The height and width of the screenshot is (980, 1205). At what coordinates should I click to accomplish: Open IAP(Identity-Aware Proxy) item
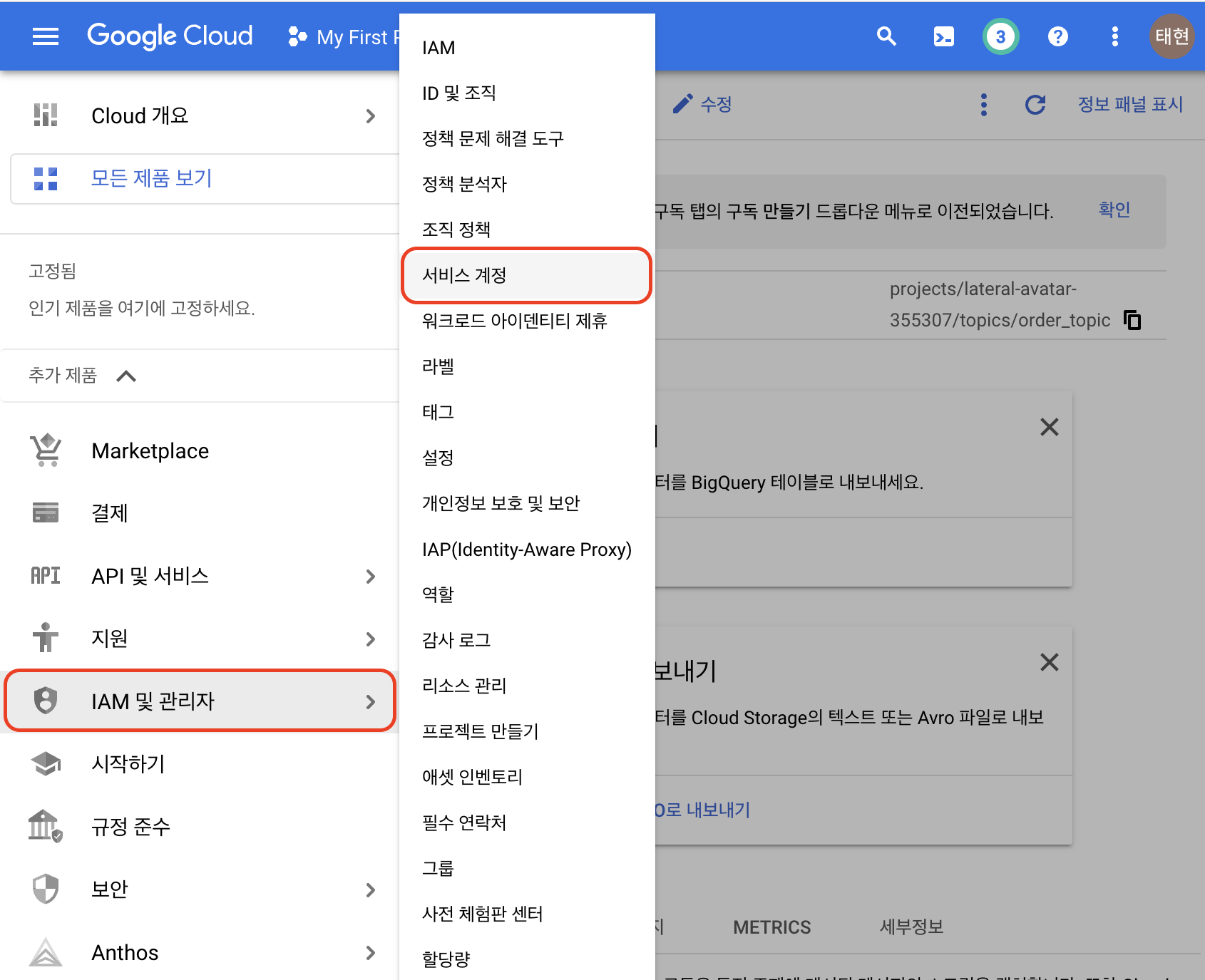click(x=527, y=549)
